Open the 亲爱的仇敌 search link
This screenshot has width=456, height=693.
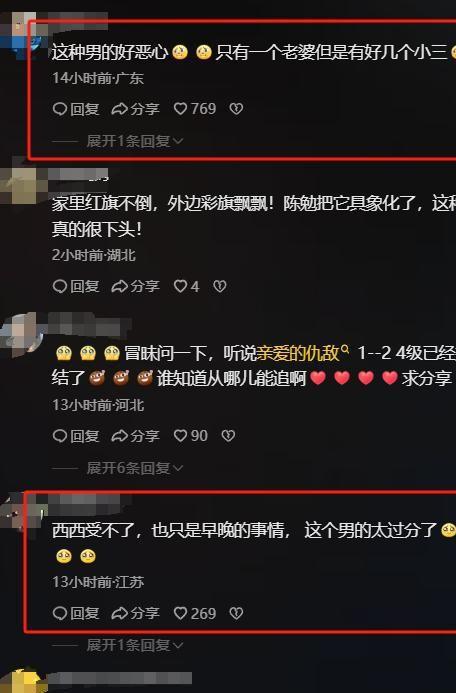point(303,353)
